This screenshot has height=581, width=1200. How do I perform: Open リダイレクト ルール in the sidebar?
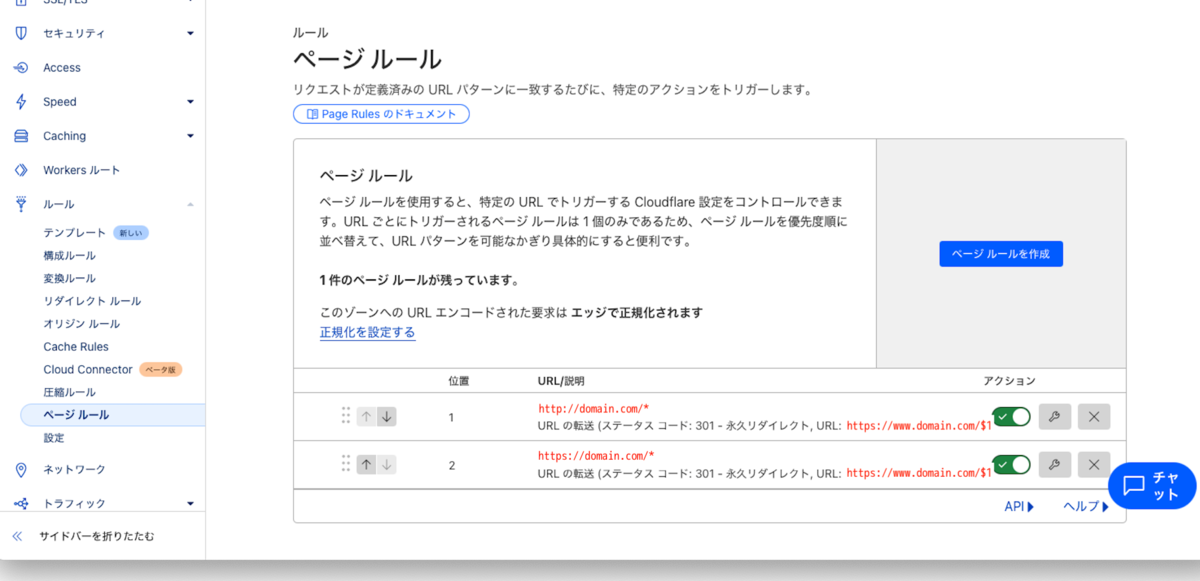92,301
